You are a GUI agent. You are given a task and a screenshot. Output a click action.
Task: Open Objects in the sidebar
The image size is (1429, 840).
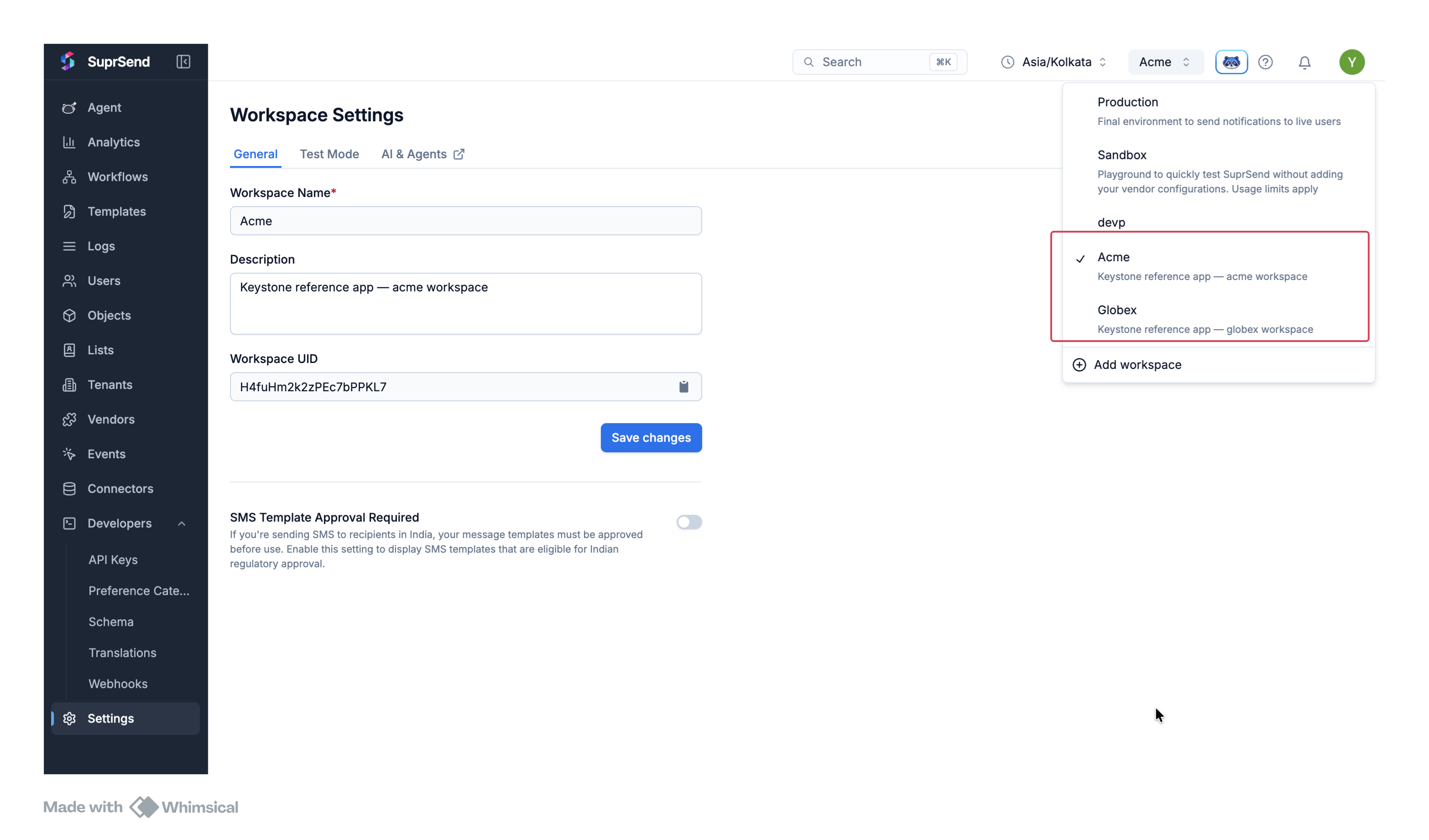[125, 315]
